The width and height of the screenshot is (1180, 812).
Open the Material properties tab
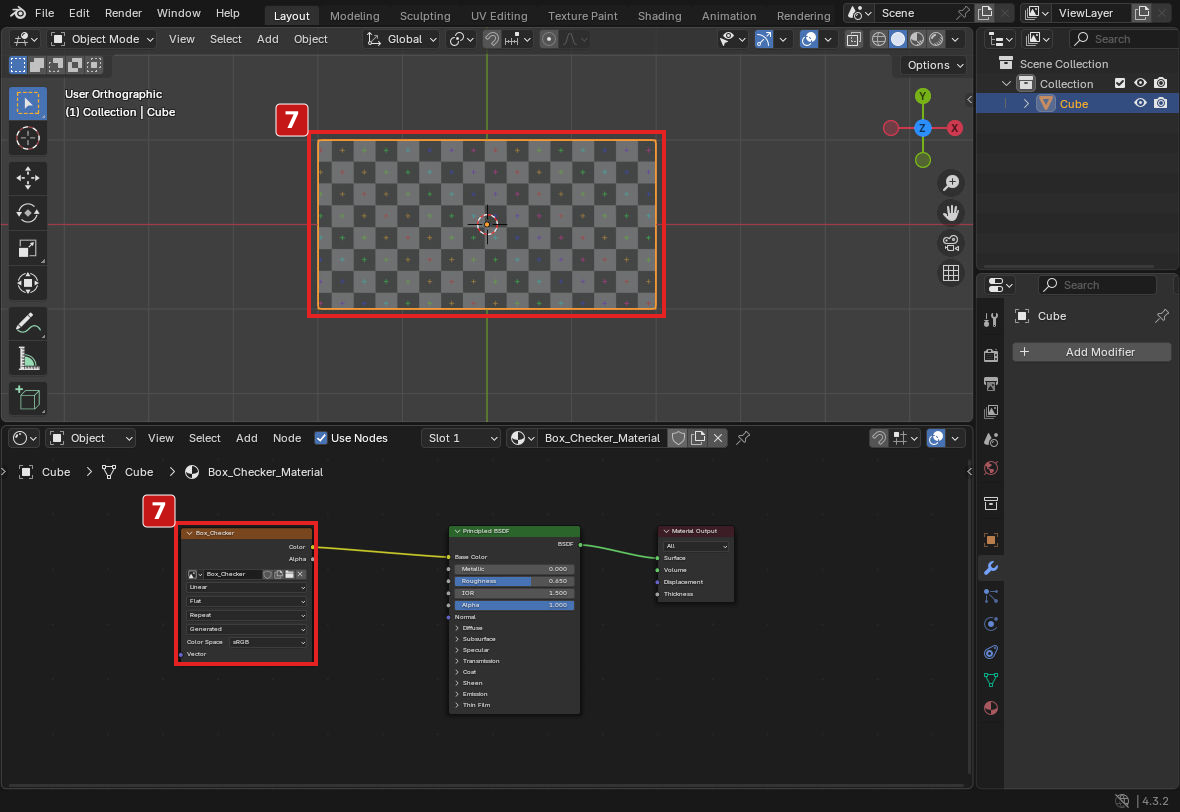click(991, 708)
